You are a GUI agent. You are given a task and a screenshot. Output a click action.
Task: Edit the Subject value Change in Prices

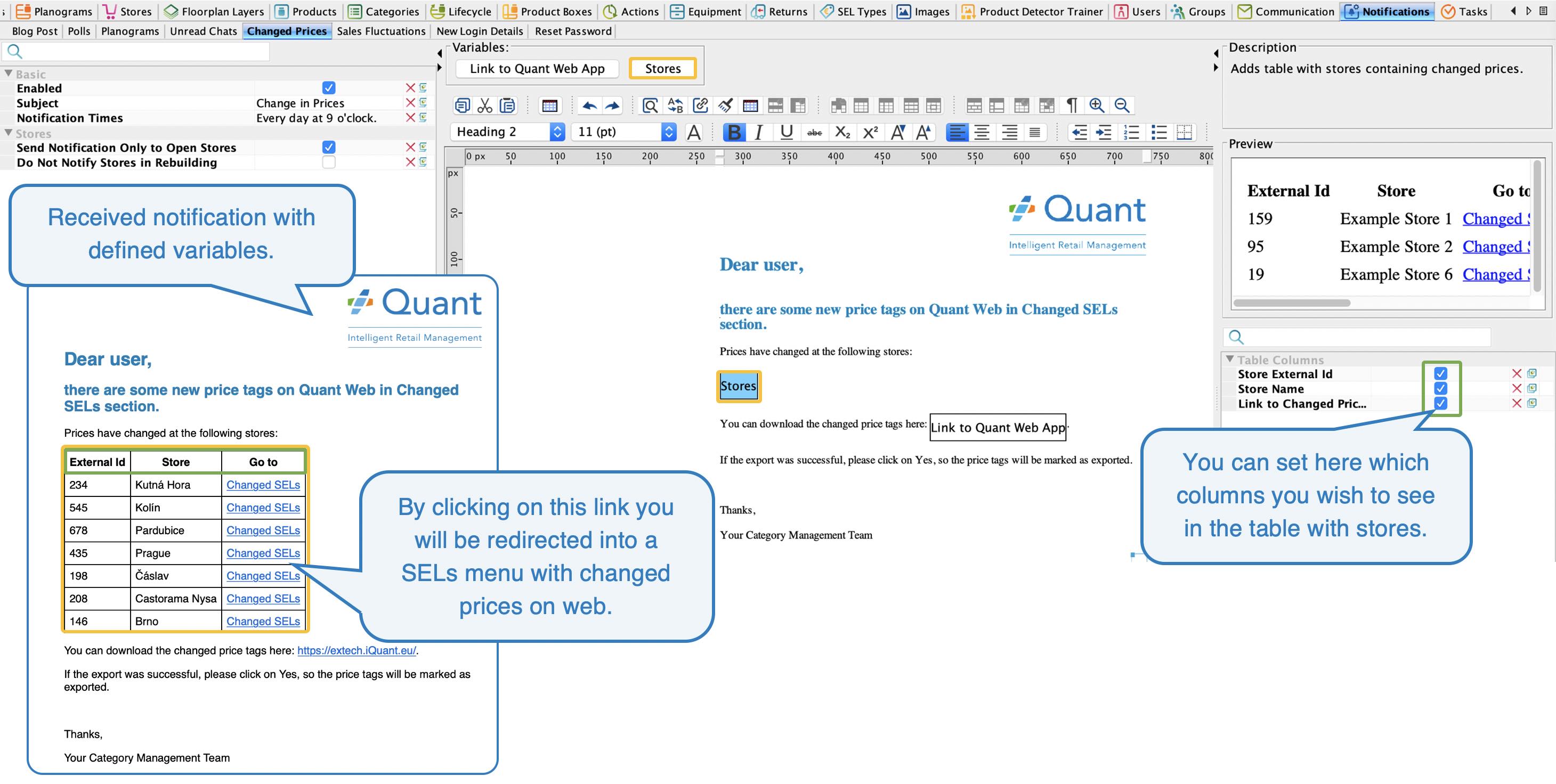300,103
